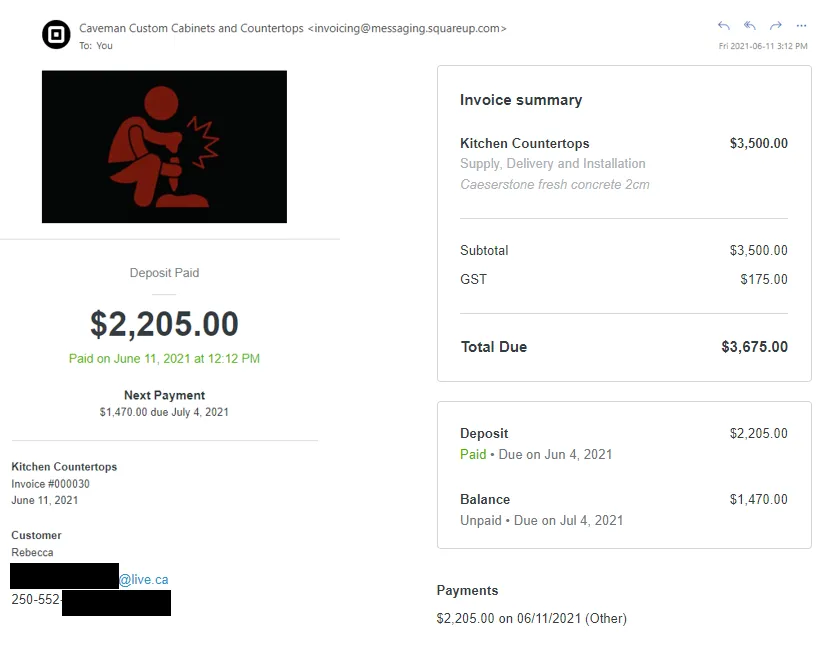Click the "To: You" recipient line

(x=96, y=46)
